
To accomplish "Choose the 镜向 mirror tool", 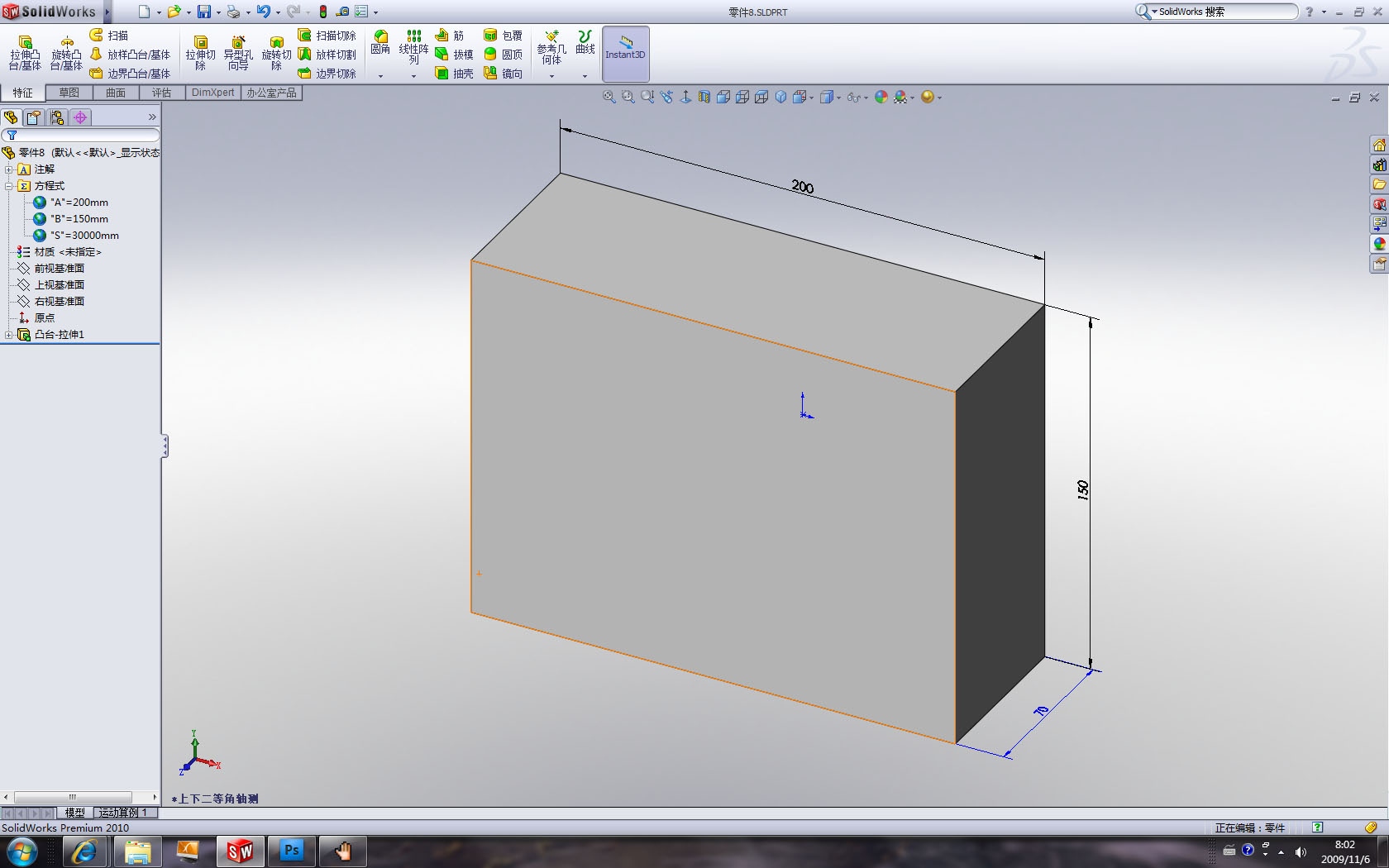I will tap(503, 74).
